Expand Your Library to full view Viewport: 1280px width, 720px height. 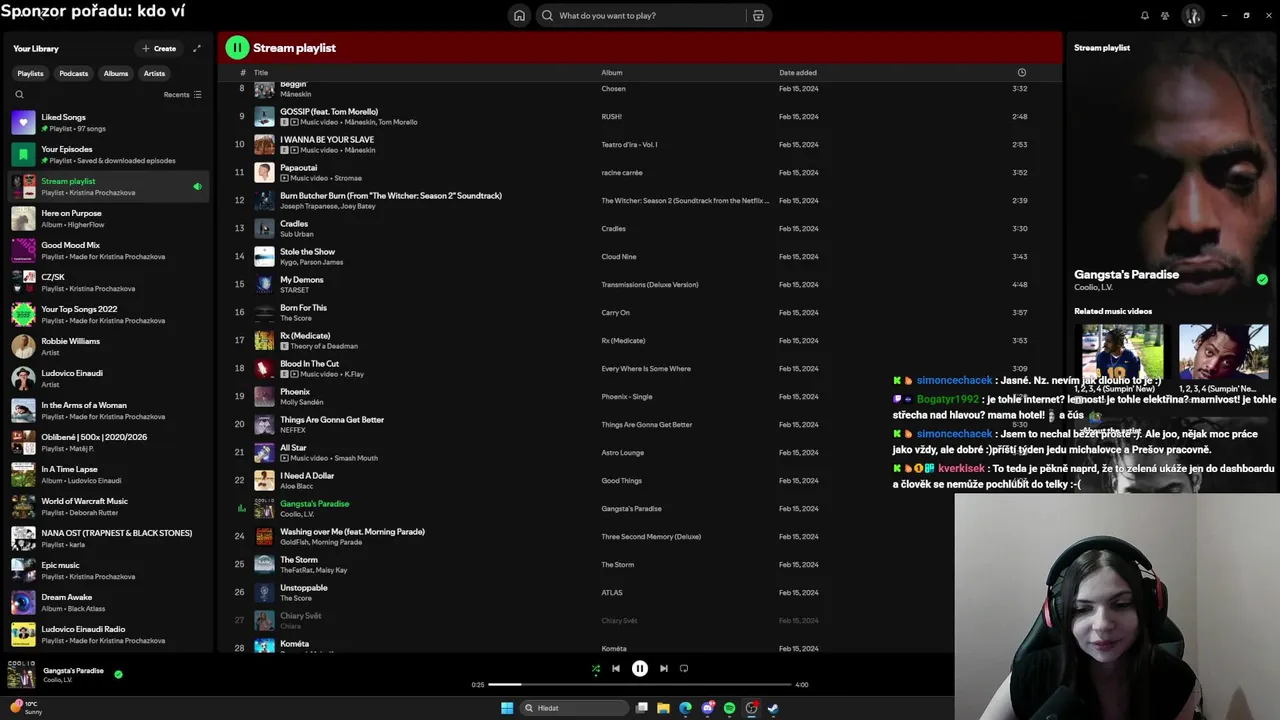(x=197, y=48)
